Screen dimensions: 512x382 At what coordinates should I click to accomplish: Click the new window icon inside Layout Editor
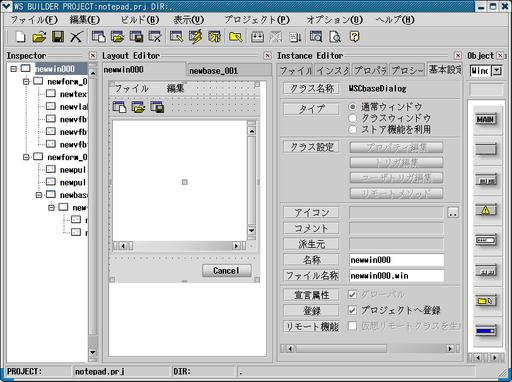pyautogui.click(x=119, y=107)
